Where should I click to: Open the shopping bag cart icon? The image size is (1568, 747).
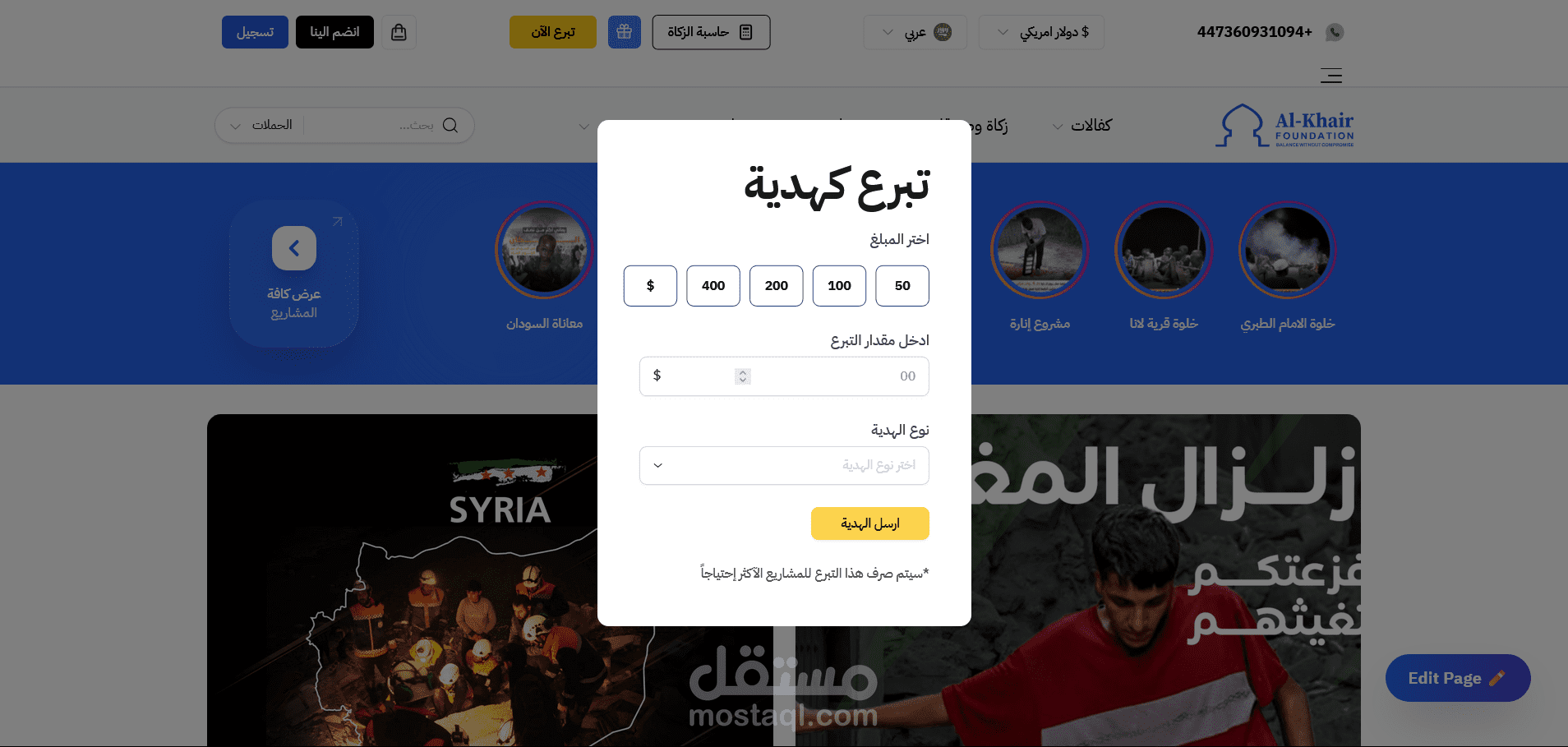pyautogui.click(x=399, y=32)
